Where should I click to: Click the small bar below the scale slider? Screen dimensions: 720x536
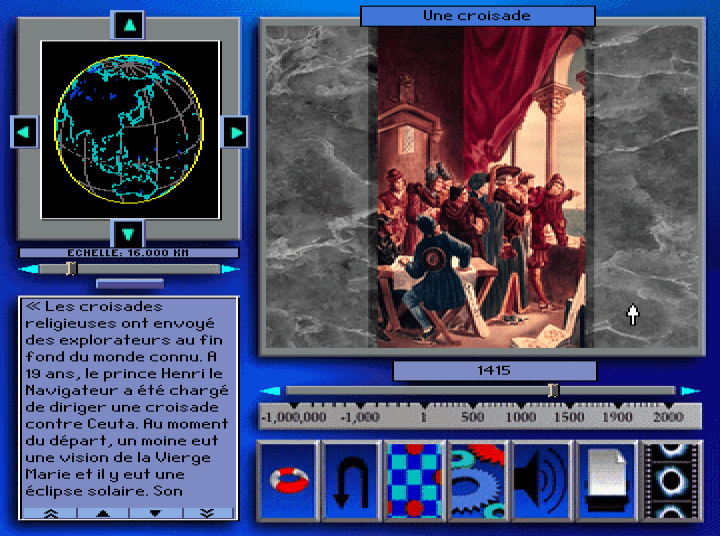130,283
